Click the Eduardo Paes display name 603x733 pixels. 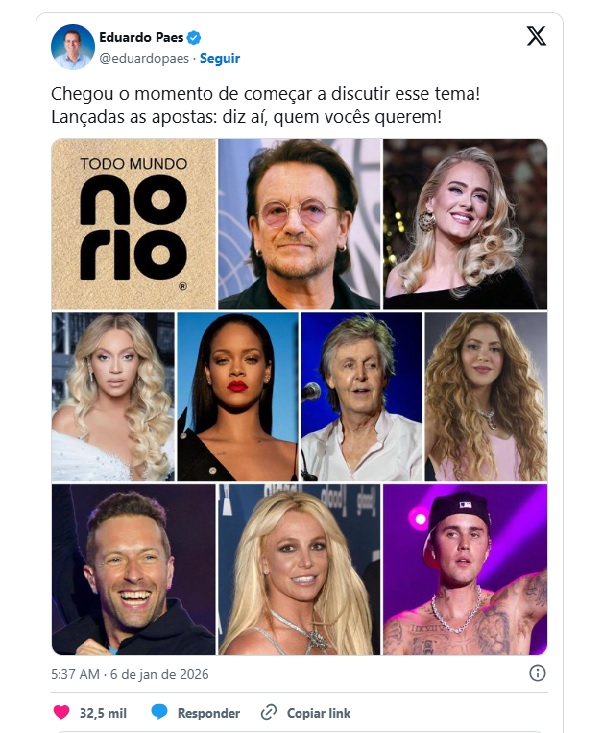point(141,37)
